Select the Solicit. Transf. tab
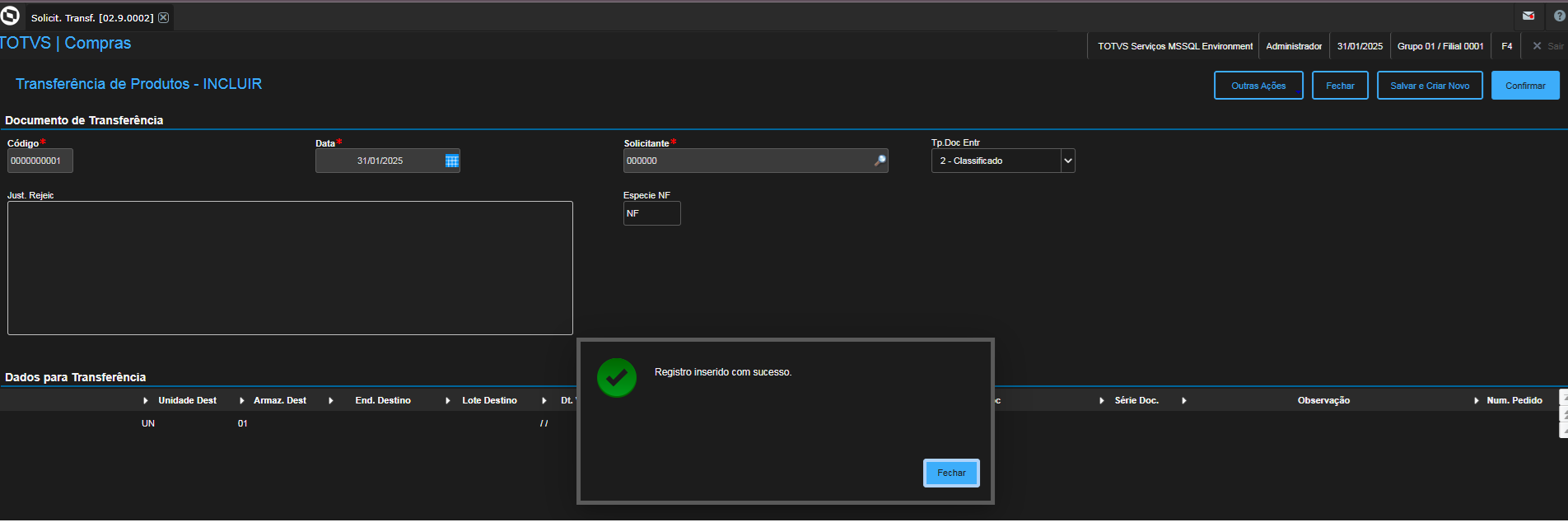 tap(92, 17)
